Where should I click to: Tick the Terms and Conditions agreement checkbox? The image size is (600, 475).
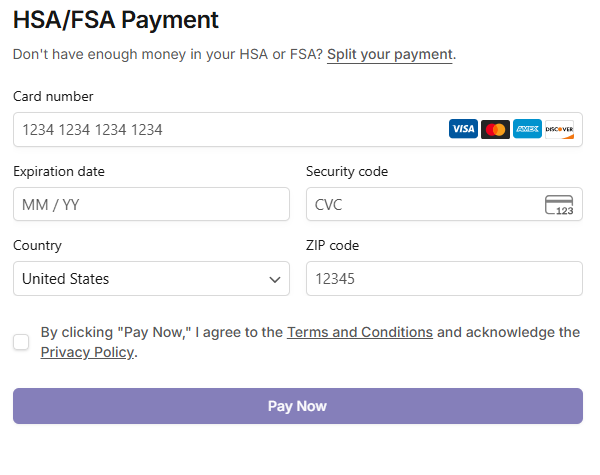point(21,342)
